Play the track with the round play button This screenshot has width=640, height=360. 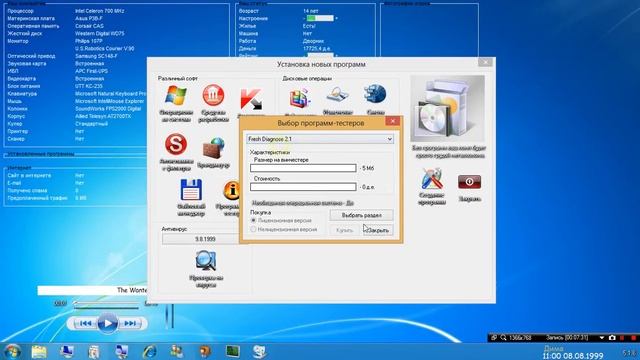pyautogui.click(x=107, y=323)
